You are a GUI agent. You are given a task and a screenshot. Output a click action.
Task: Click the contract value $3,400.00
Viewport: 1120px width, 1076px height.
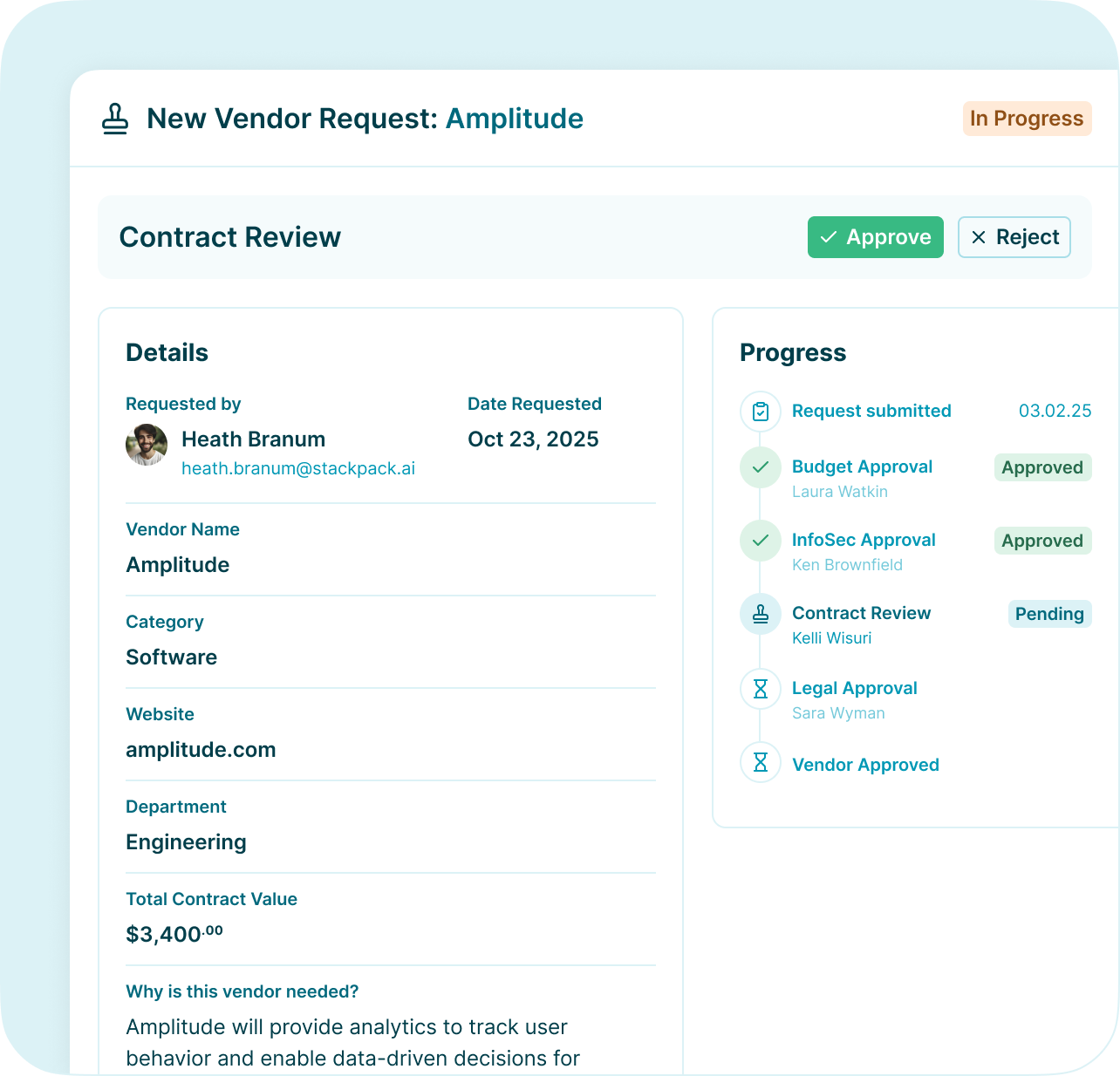[174, 934]
